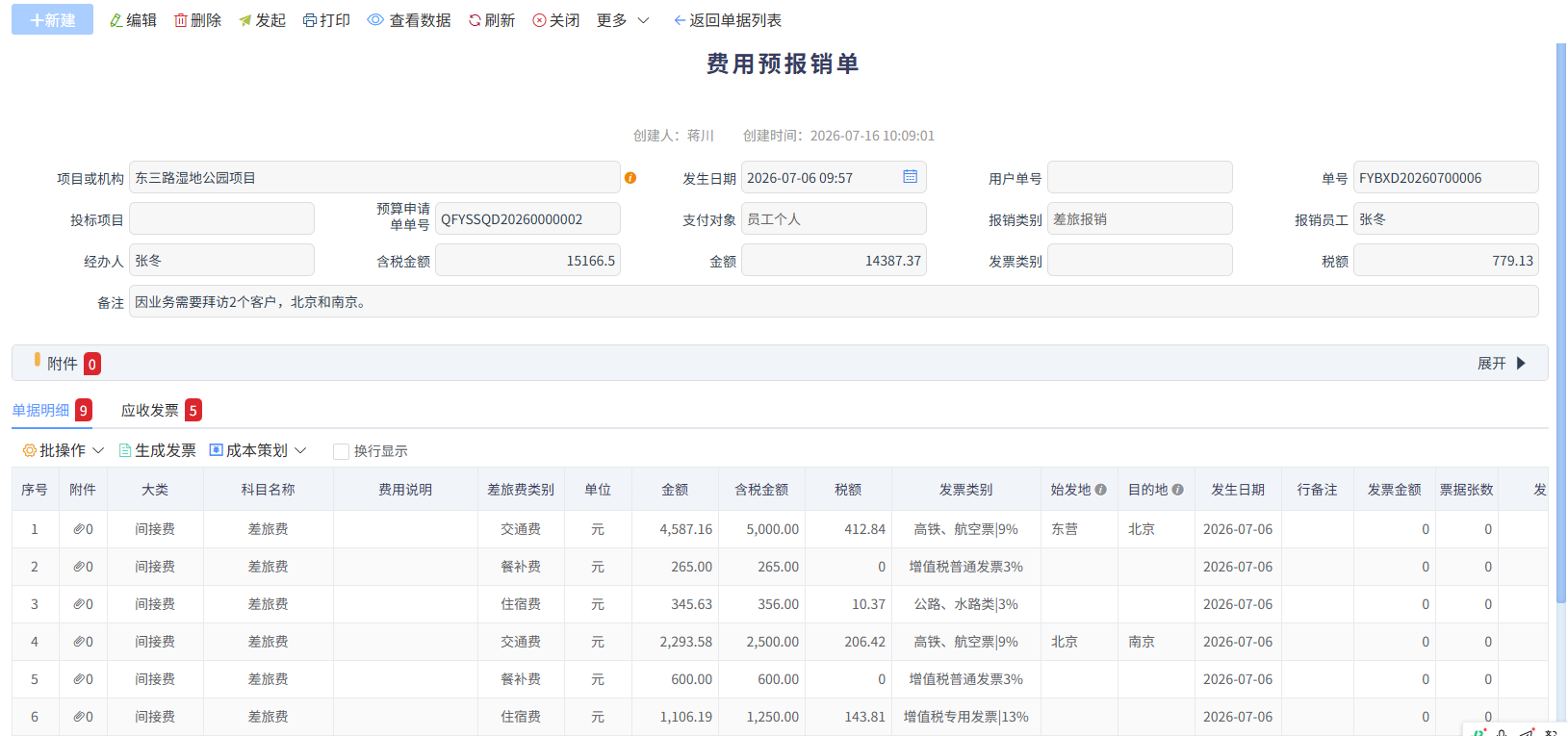Screen dimensions: 1568x736
Task: Click the 生成发票 button
Action: coord(157,450)
